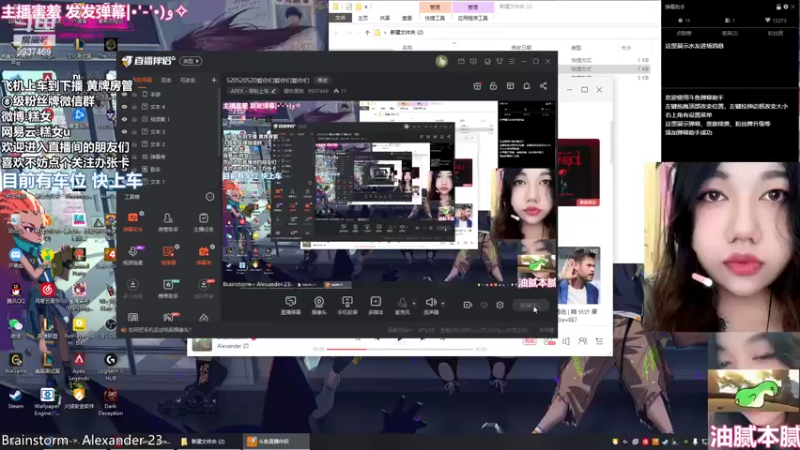The image size is (800, 450).
Task: Toggle lock on 文本 2 layer
Action: [135, 144]
